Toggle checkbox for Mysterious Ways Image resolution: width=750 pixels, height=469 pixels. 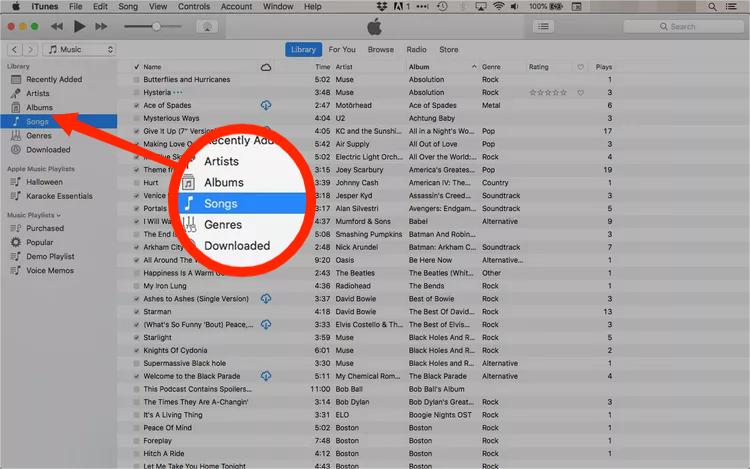[x=136, y=119]
